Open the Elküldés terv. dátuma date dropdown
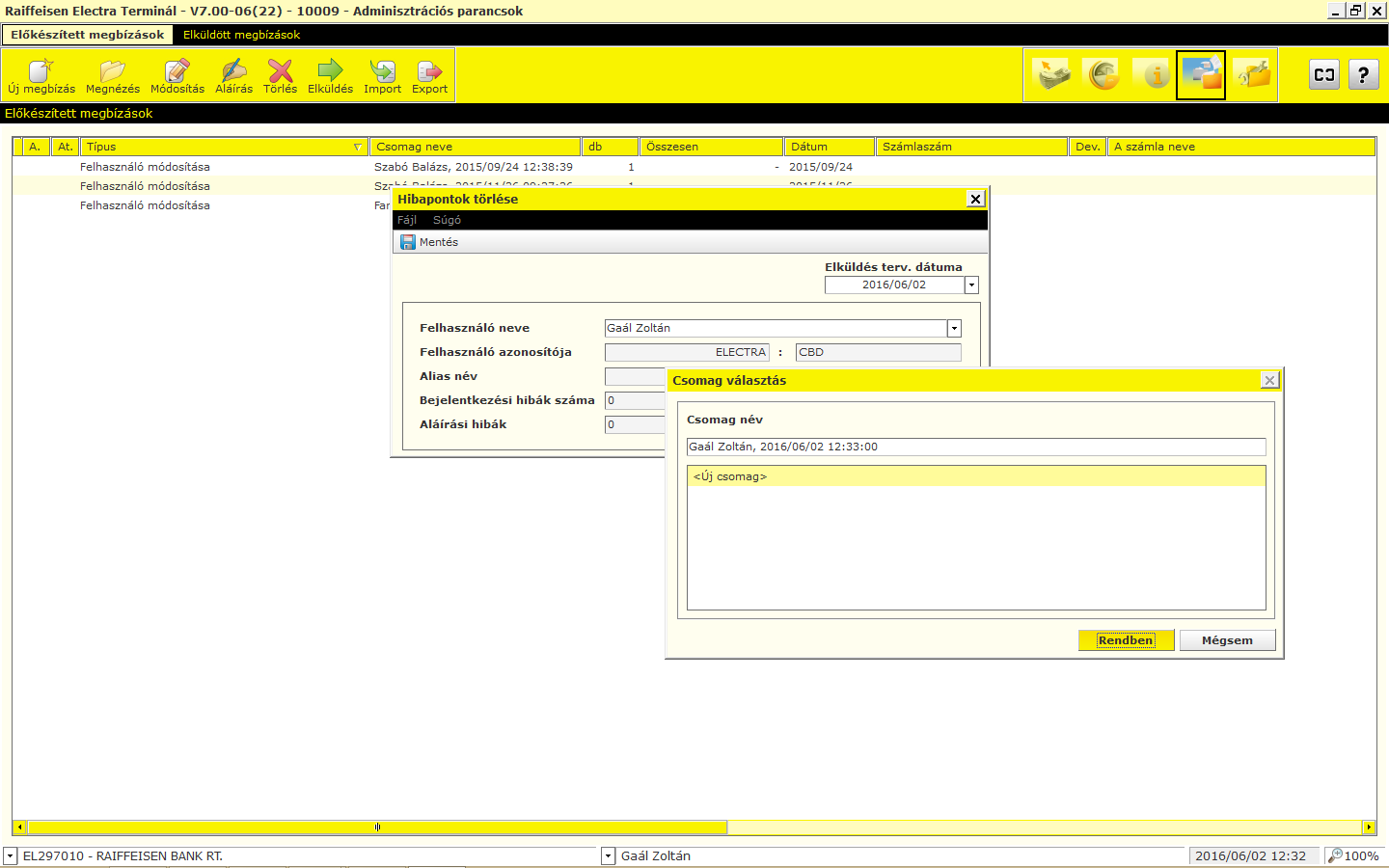This screenshot has height=868, width=1389. click(x=971, y=285)
